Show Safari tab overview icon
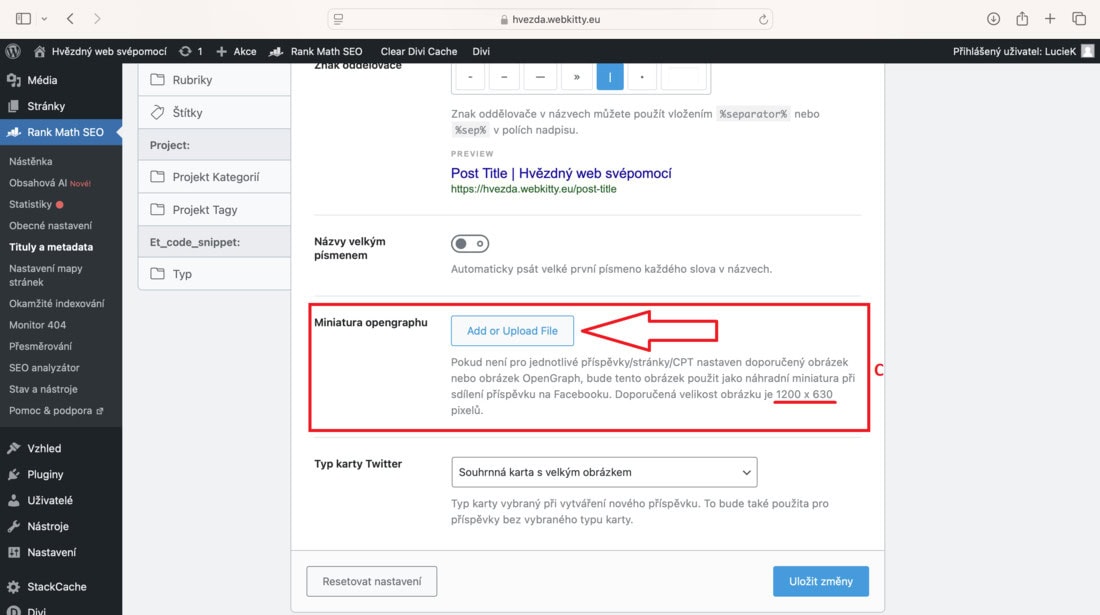This screenshot has width=1100, height=615. 1079,19
